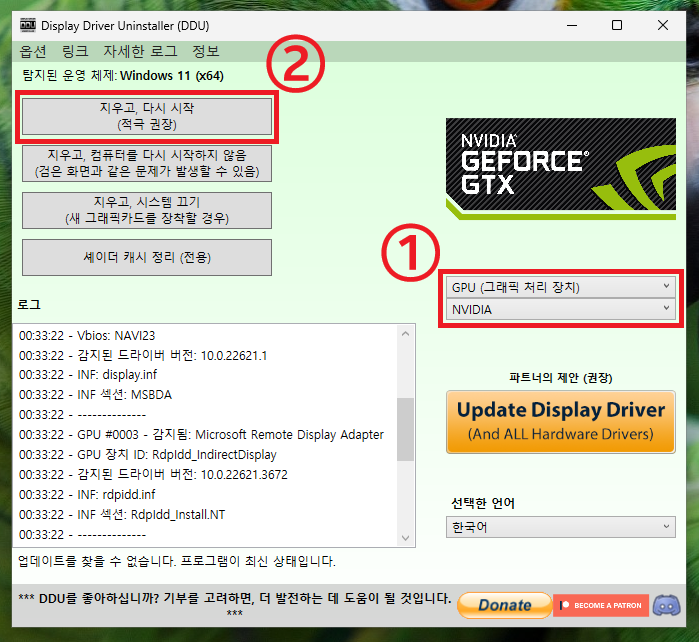699x642 pixels.
Task: Maximize the DDU window
Action: [x=617, y=25]
